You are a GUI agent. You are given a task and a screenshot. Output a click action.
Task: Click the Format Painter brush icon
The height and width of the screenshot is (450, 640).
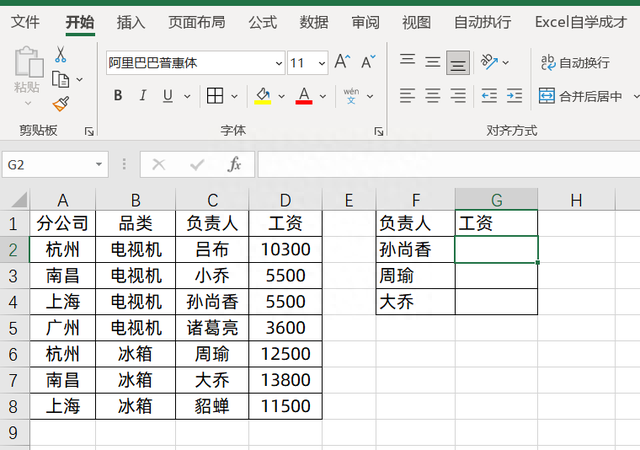coord(61,104)
